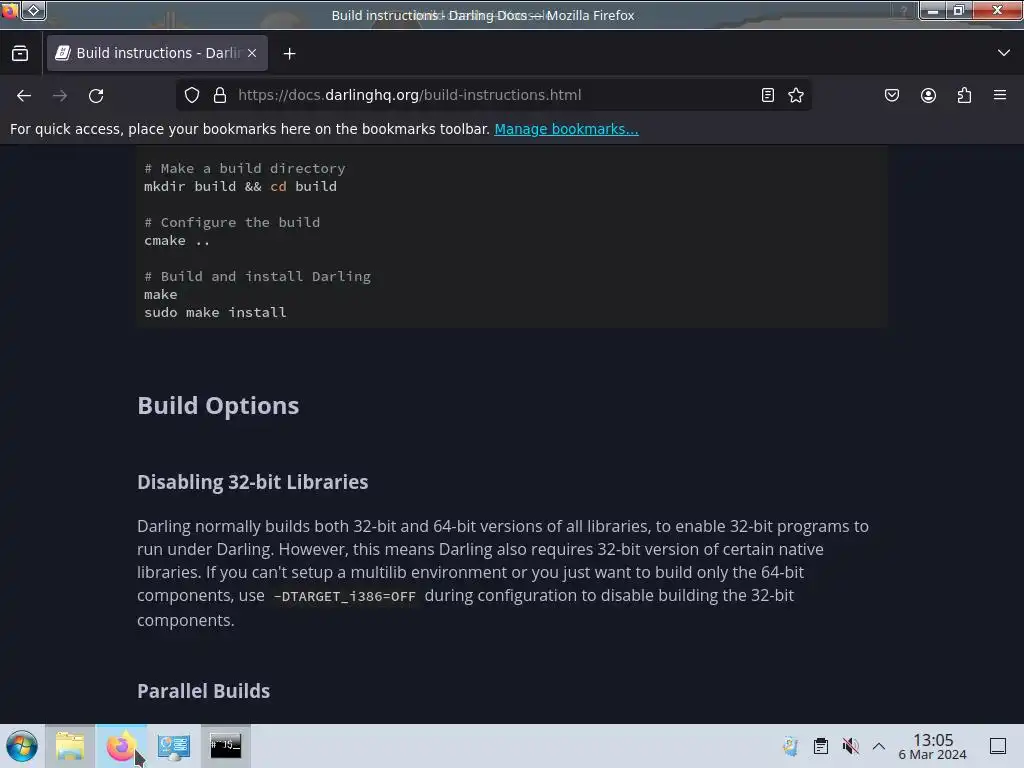The height and width of the screenshot is (768, 1024).
Task: View site security padlock details
Action: 220,95
